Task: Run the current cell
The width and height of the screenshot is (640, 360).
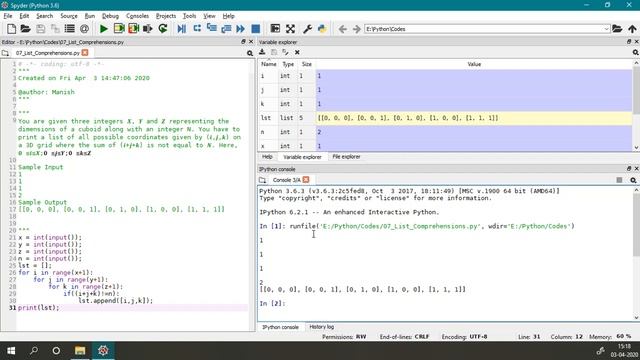Action: pos(119,29)
